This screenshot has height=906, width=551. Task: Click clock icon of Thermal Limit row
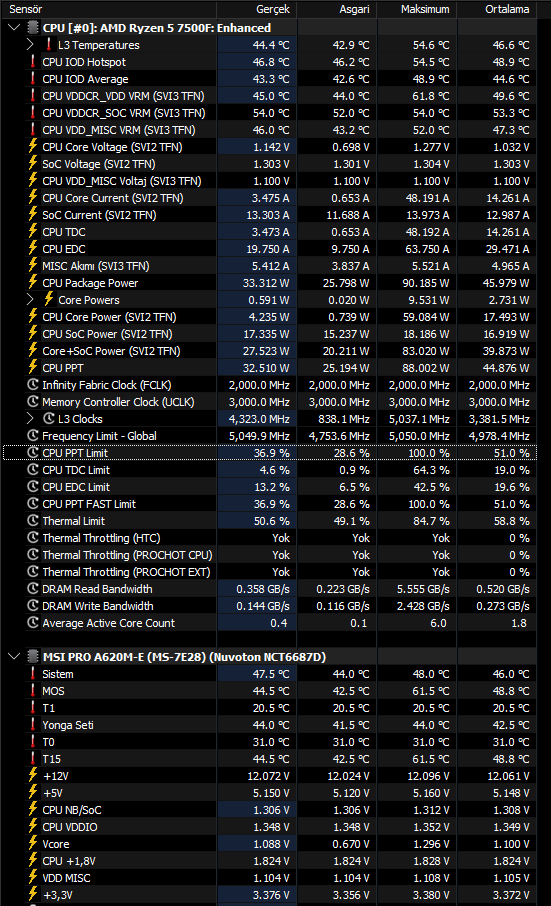[33, 521]
